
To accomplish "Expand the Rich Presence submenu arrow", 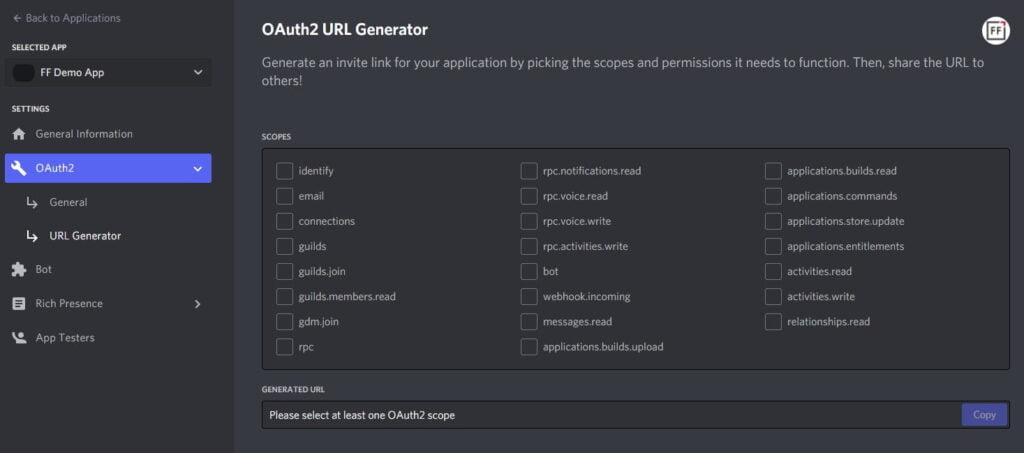I will pyautogui.click(x=197, y=304).
